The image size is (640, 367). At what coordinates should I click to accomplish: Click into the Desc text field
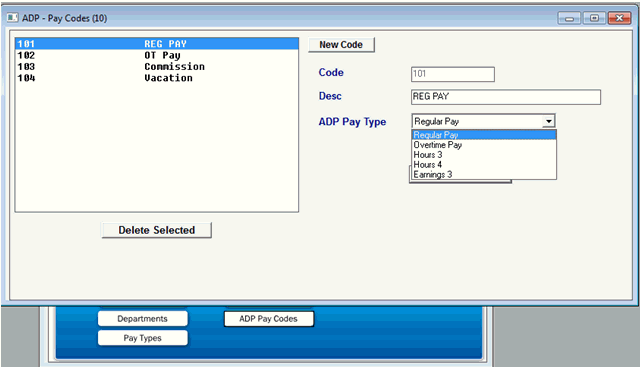(x=506, y=97)
